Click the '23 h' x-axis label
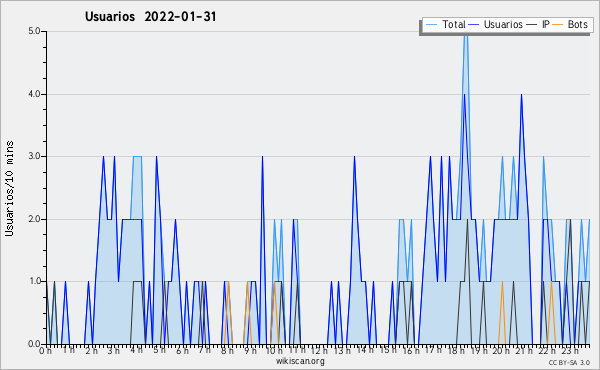This screenshot has width=600, height=370. (x=570, y=351)
